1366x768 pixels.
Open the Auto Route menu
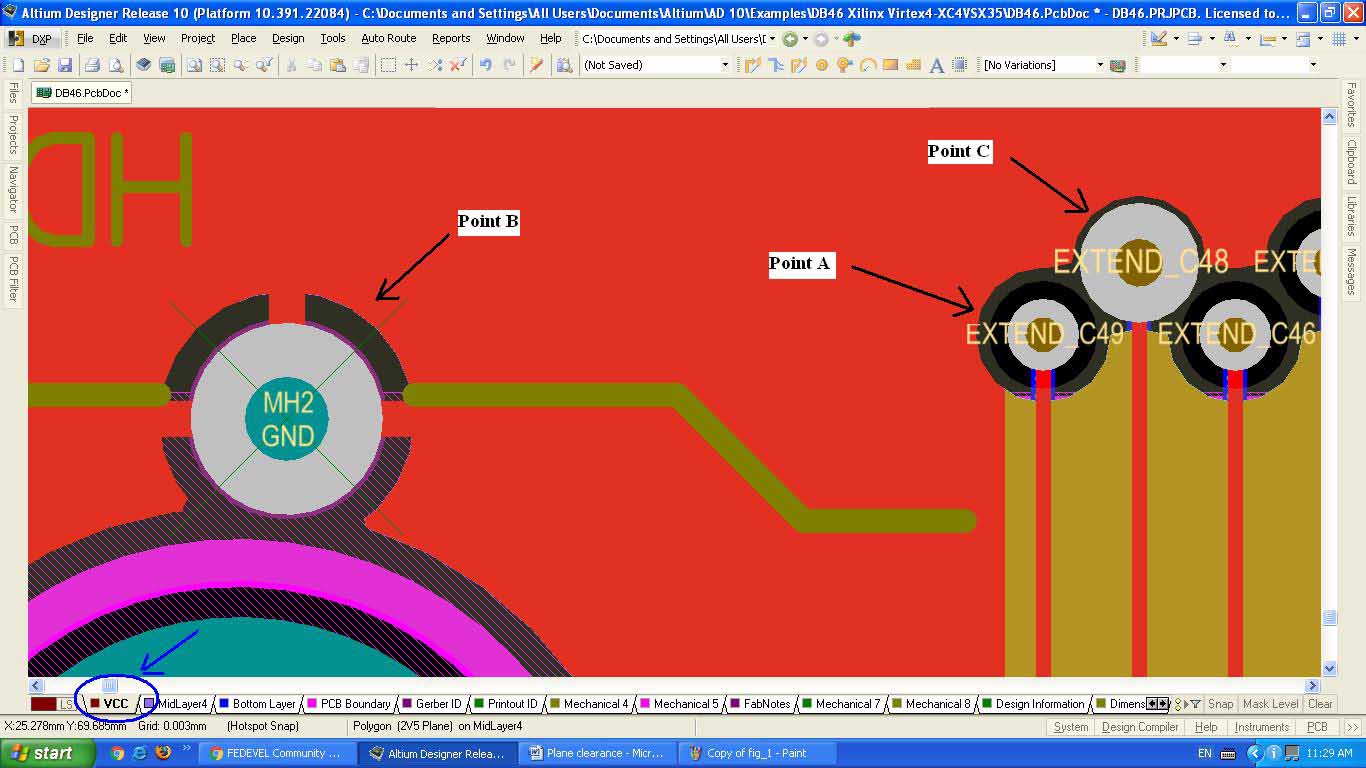click(388, 38)
